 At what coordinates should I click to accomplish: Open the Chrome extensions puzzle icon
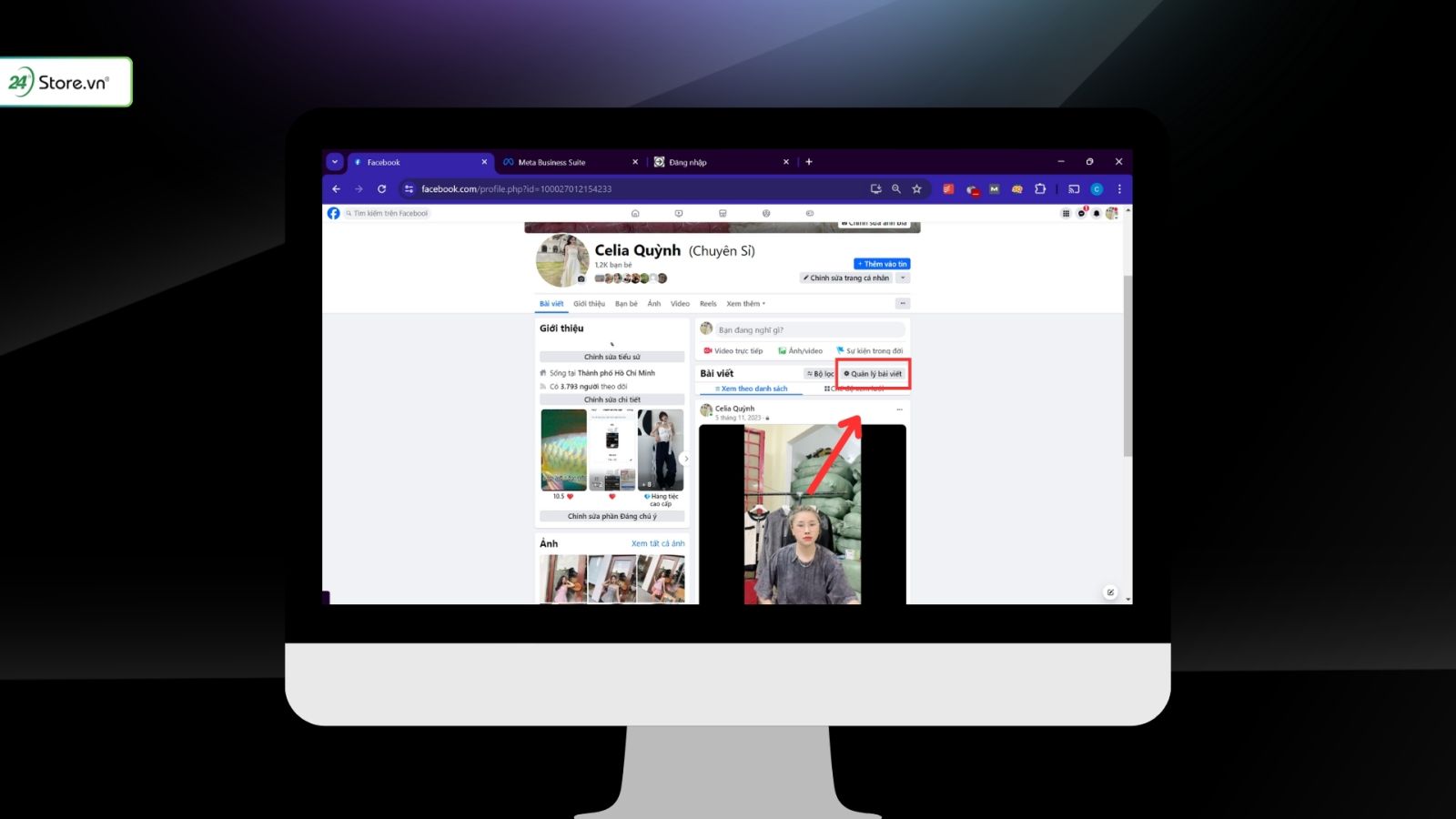(x=1040, y=188)
